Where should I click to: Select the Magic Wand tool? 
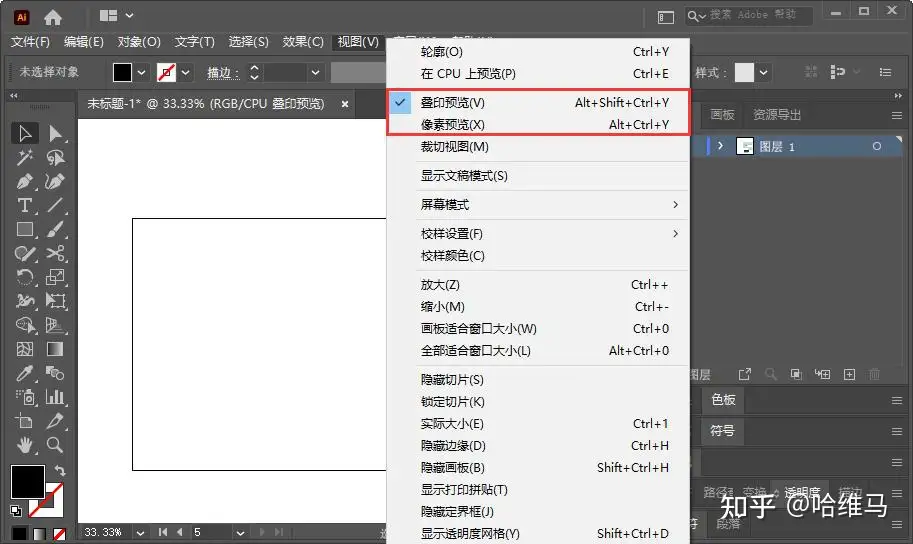tap(24, 157)
